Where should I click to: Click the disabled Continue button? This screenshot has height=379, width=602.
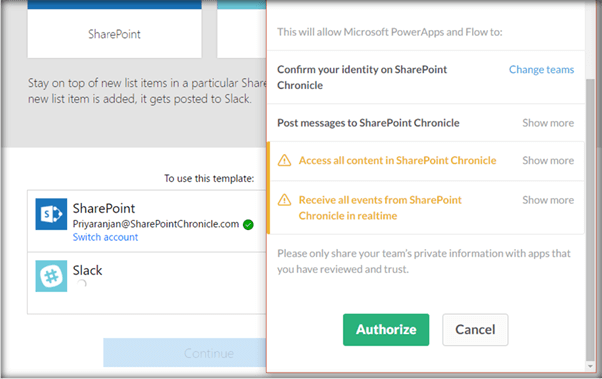tap(185, 353)
